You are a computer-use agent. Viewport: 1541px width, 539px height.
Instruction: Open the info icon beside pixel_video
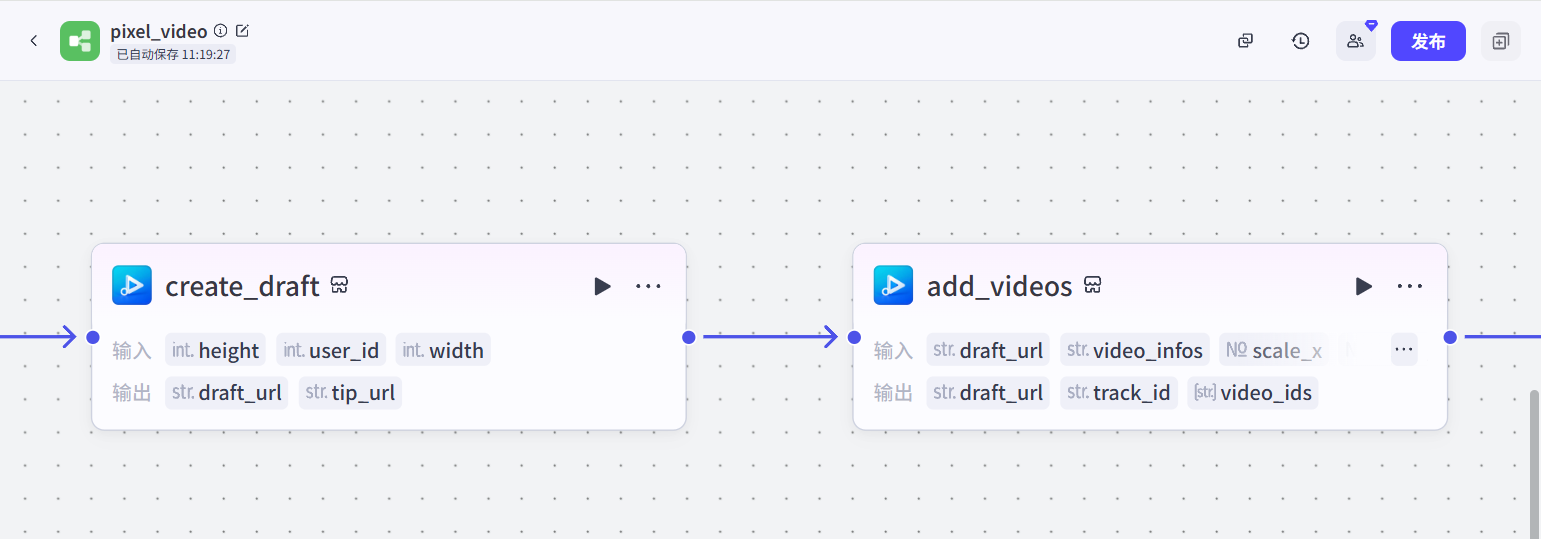point(221,31)
